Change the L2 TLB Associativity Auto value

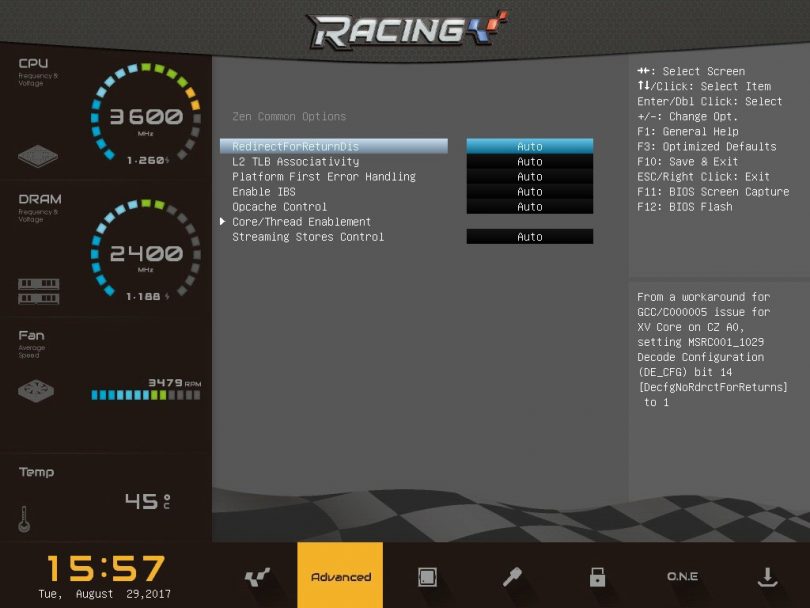click(x=529, y=162)
